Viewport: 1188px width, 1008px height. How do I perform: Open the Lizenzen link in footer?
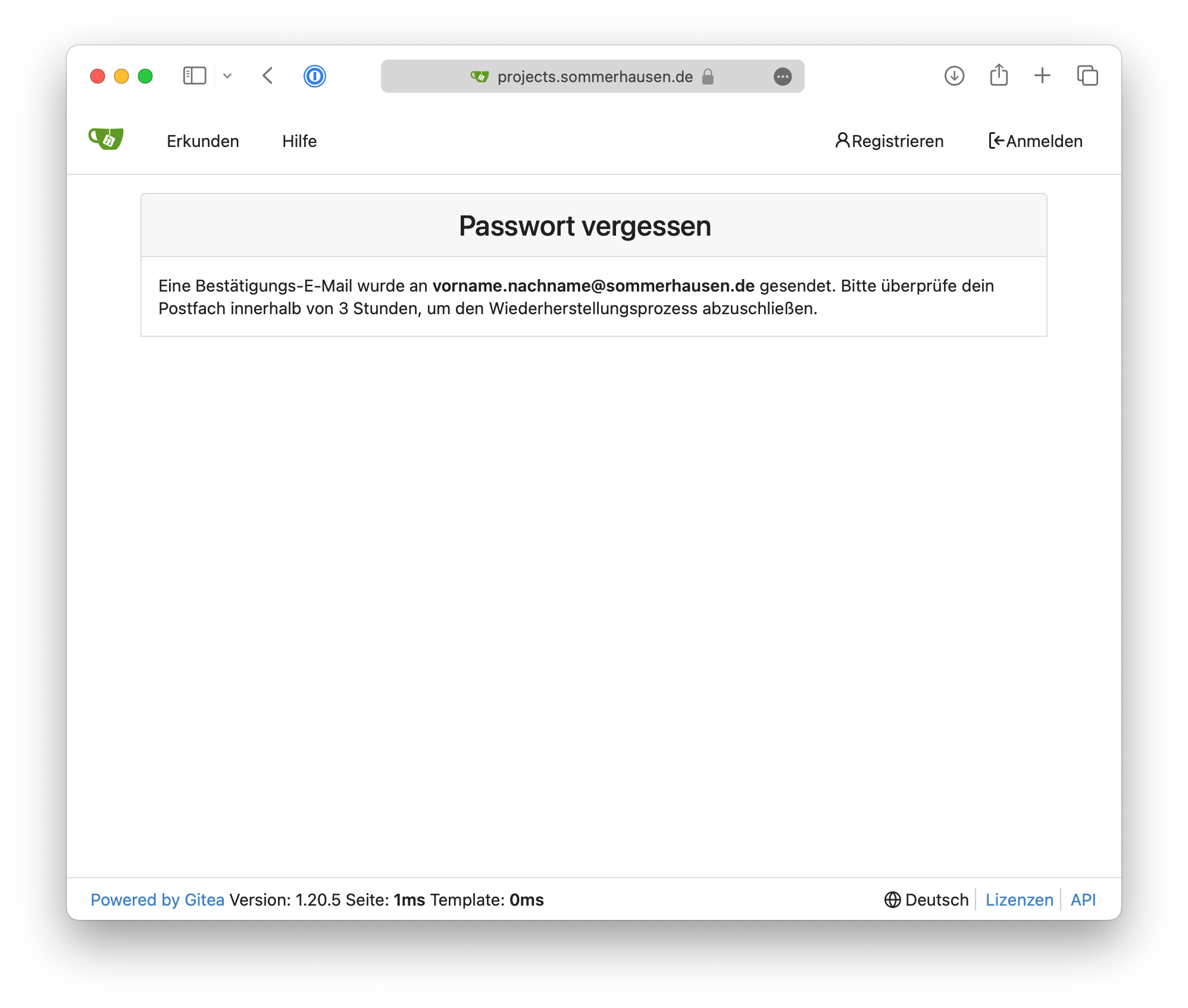(x=1019, y=900)
